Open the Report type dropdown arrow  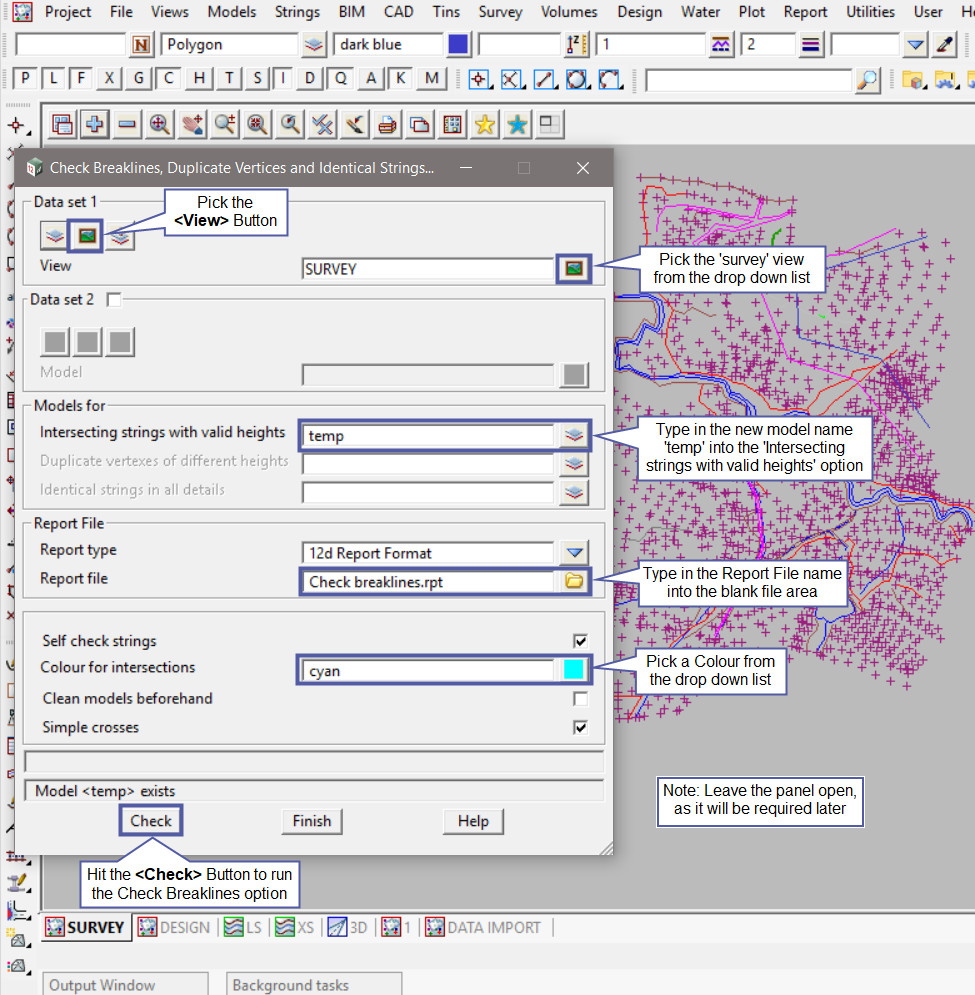(573, 553)
